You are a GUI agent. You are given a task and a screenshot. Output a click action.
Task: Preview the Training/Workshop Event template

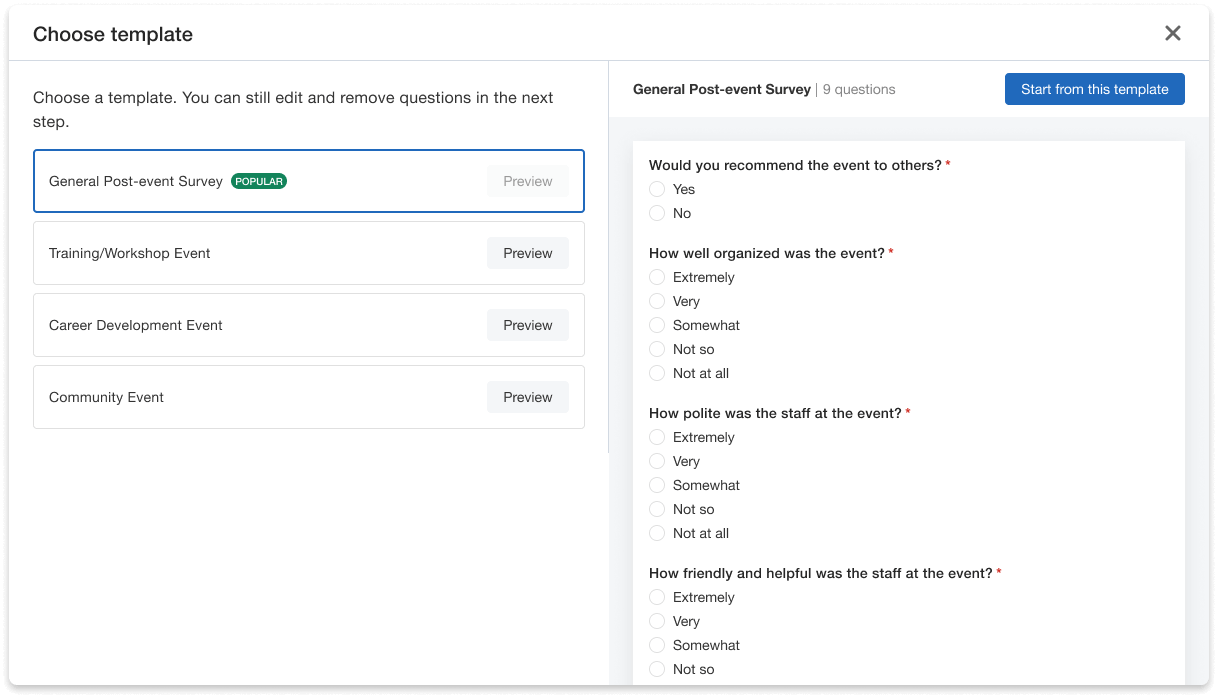[x=527, y=253]
